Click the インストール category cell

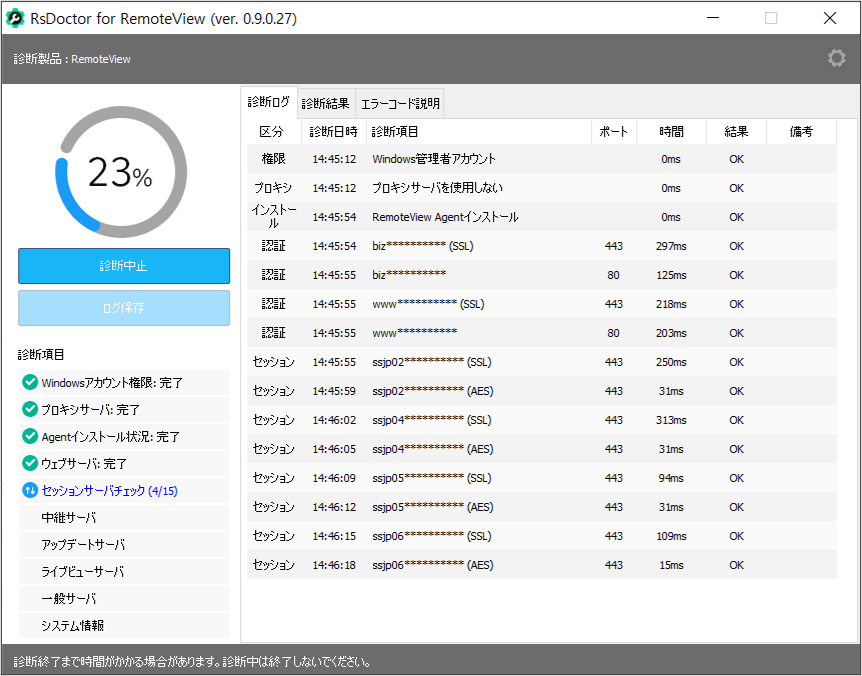tap(274, 217)
